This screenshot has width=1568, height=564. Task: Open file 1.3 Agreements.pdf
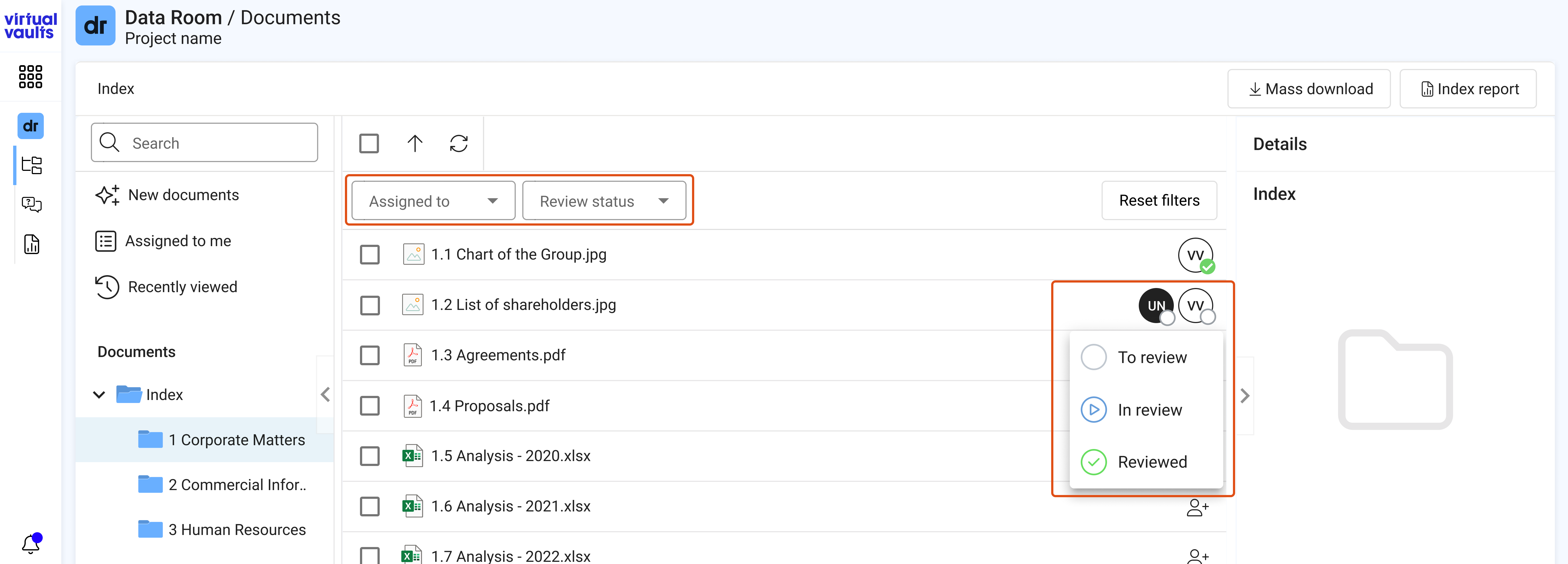click(498, 355)
